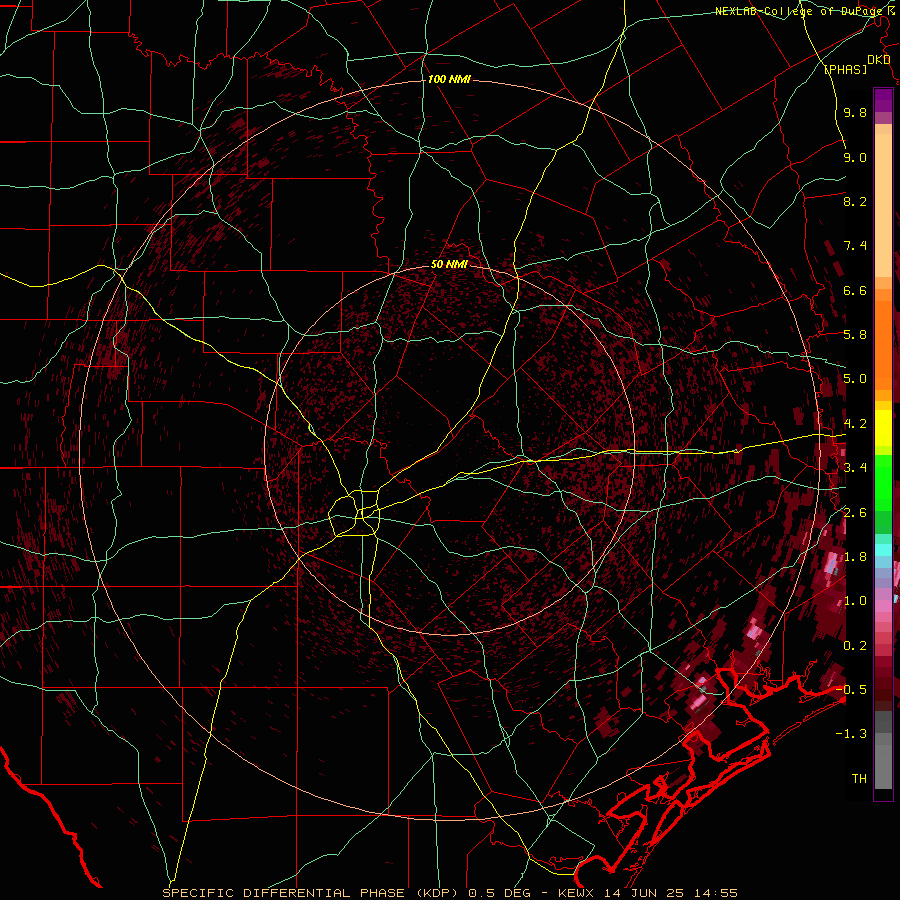Viewport: 900px width, 900px height.
Task: Click the DKD label above color scale
Action: pyautogui.click(x=878, y=60)
